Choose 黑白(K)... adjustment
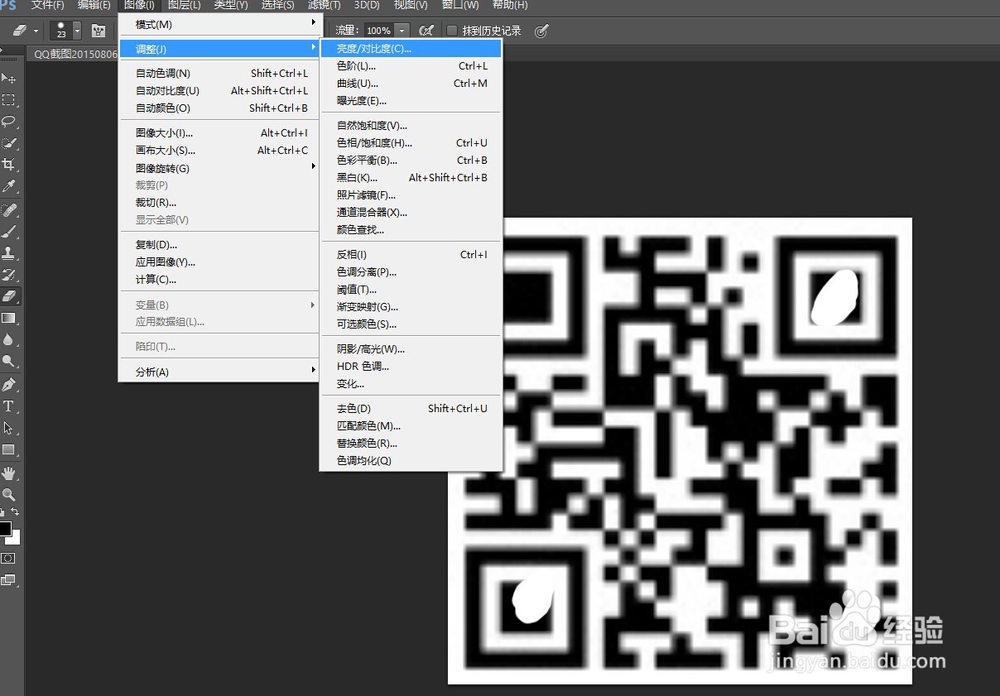This screenshot has height=696, width=1000. coord(411,177)
